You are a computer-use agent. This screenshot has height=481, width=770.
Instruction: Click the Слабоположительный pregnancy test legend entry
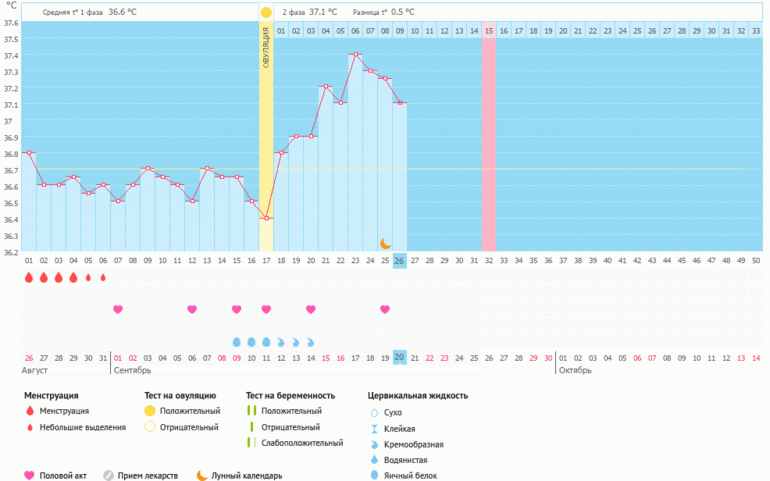tap(295, 443)
